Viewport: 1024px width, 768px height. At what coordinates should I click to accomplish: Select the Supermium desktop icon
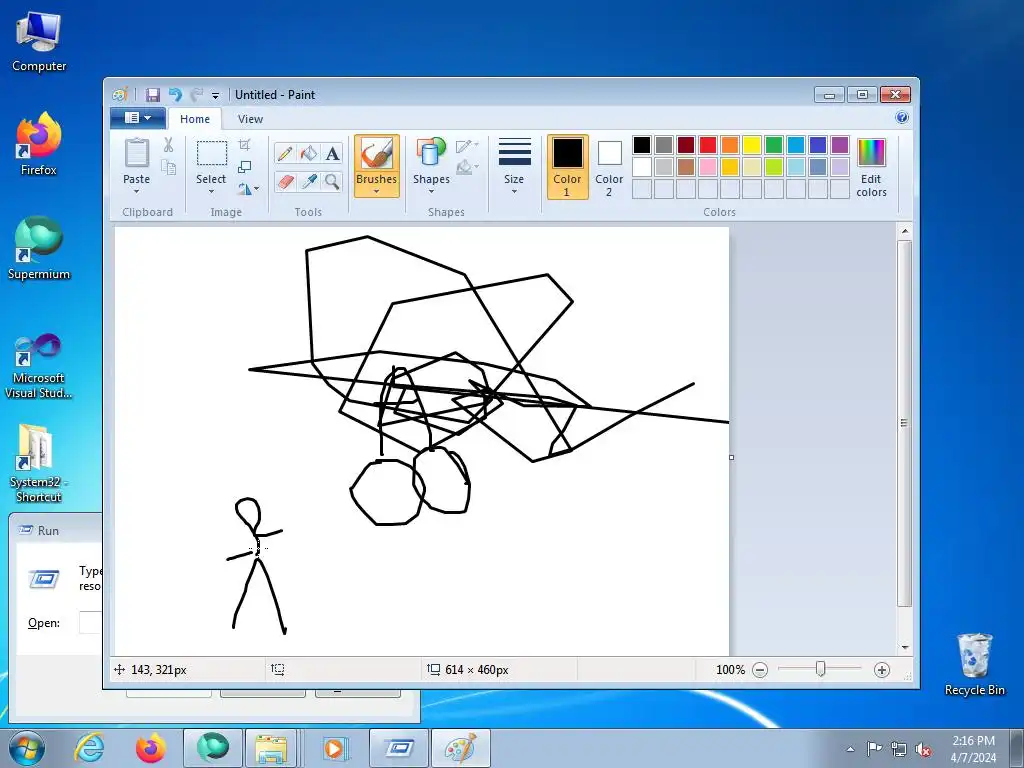tap(39, 248)
